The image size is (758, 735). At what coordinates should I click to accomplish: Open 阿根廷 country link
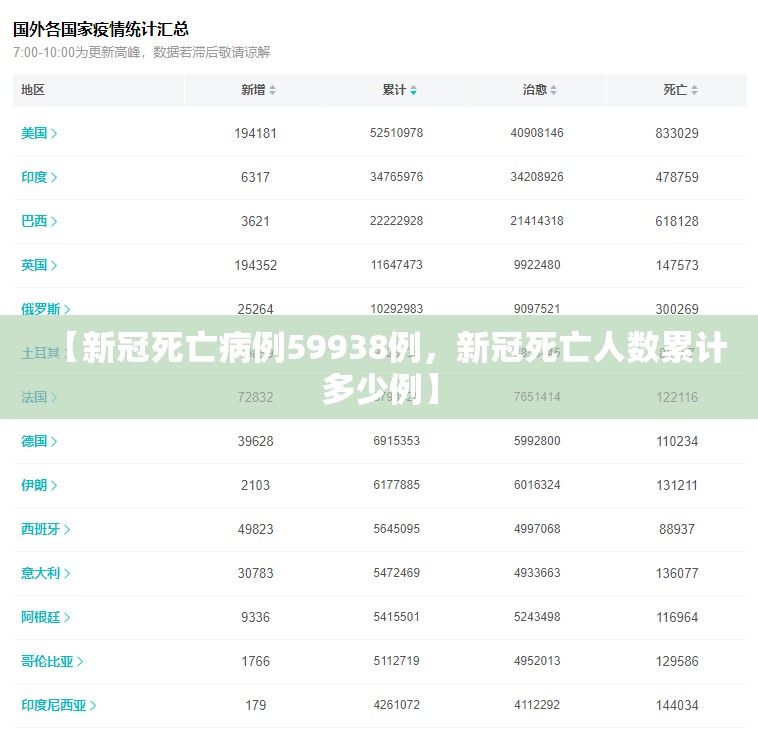pos(46,617)
